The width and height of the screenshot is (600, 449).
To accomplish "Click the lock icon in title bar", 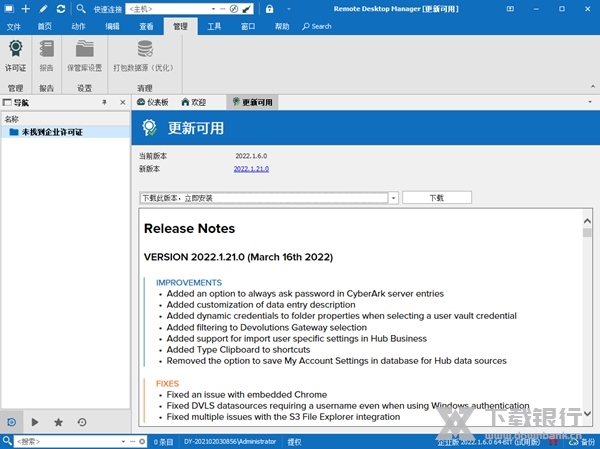I will coord(269,9).
